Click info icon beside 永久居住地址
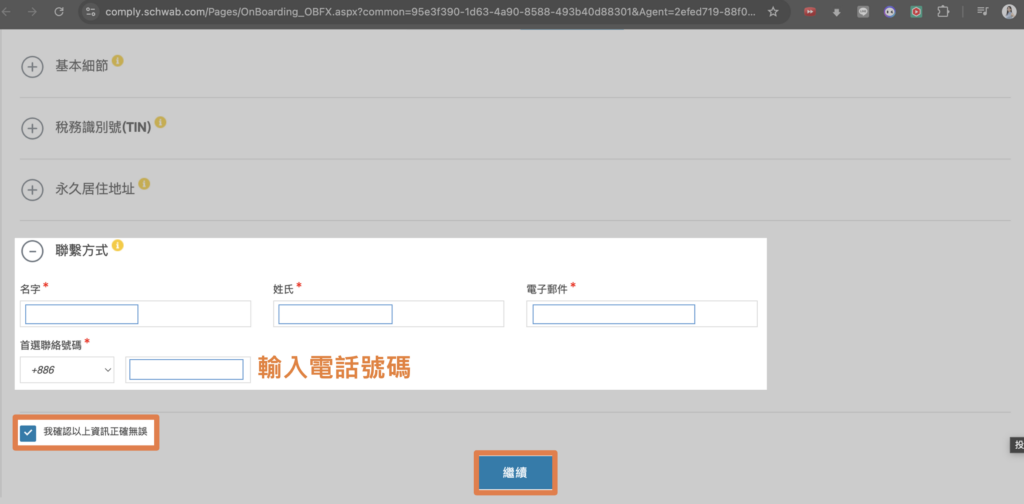This screenshot has height=504, width=1024. coord(144,184)
